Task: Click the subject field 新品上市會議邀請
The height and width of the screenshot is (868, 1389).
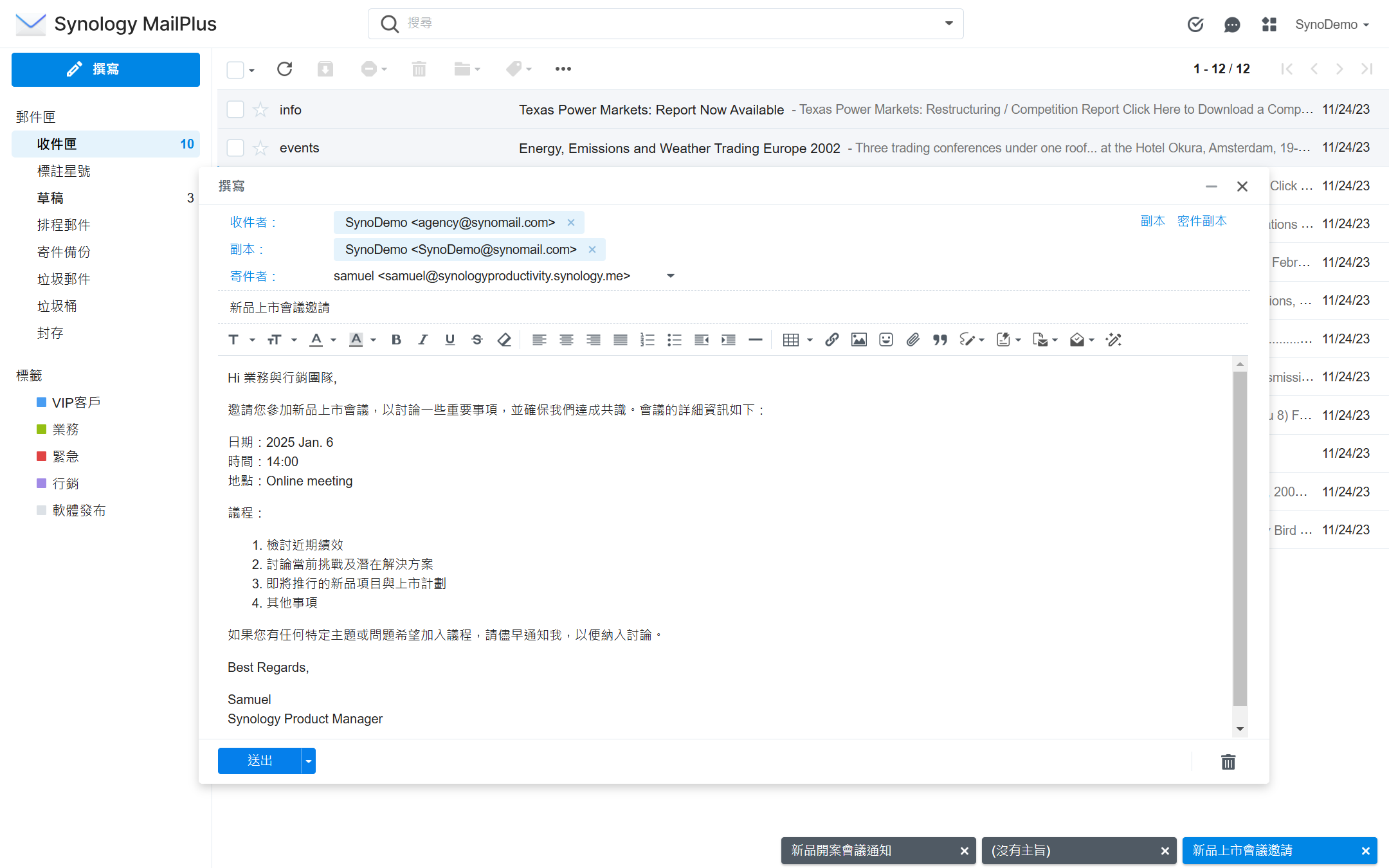Action: [733, 307]
